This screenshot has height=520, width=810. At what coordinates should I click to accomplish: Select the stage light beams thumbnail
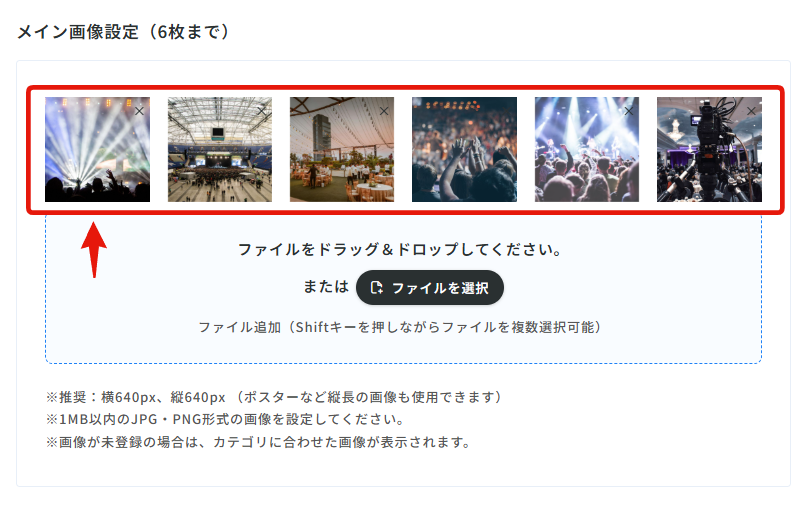coord(97,149)
